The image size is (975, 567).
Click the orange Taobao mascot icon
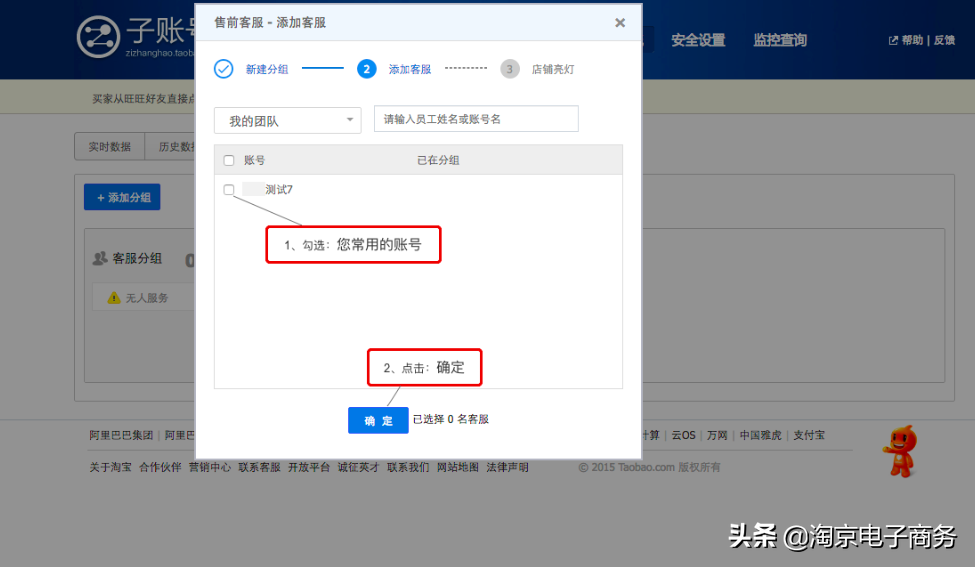click(x=900, y=451)
